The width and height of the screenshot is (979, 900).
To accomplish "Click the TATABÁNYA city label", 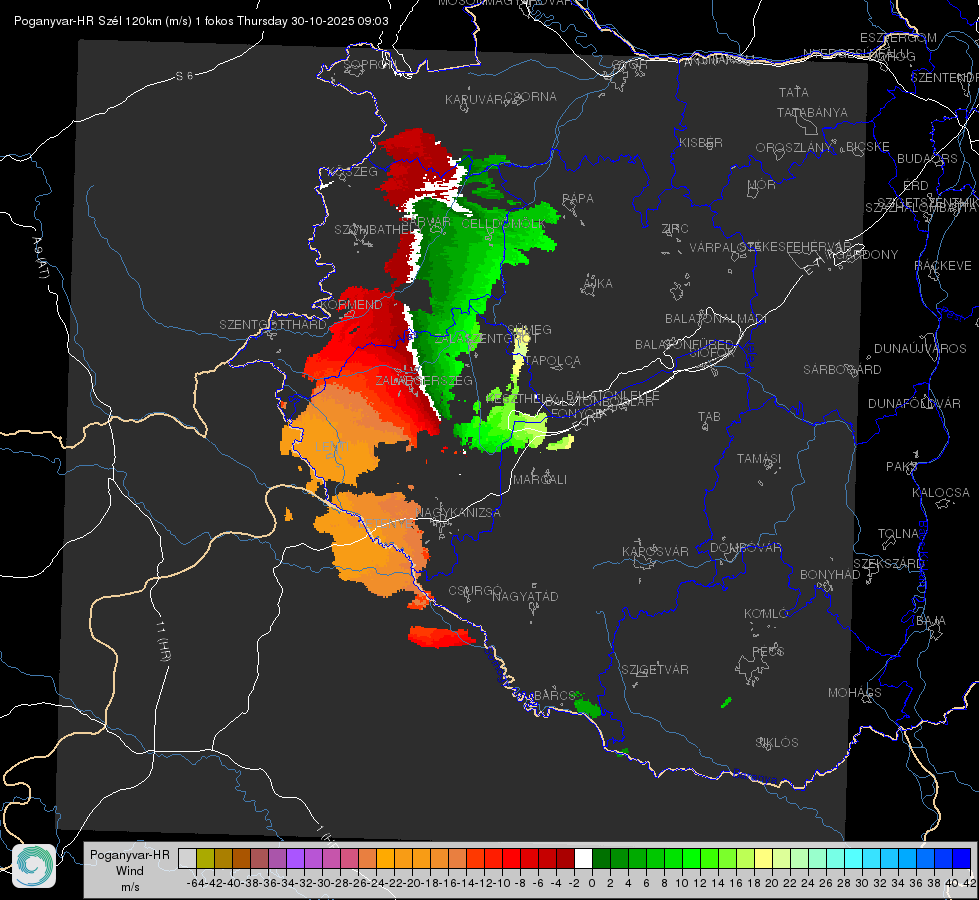I will 812,113.
